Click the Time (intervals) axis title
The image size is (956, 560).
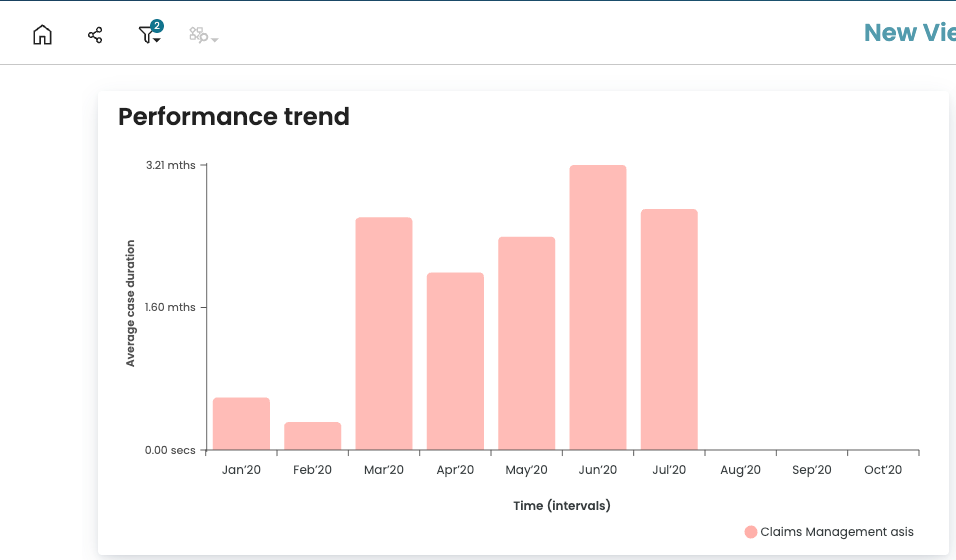click(561, 506)
